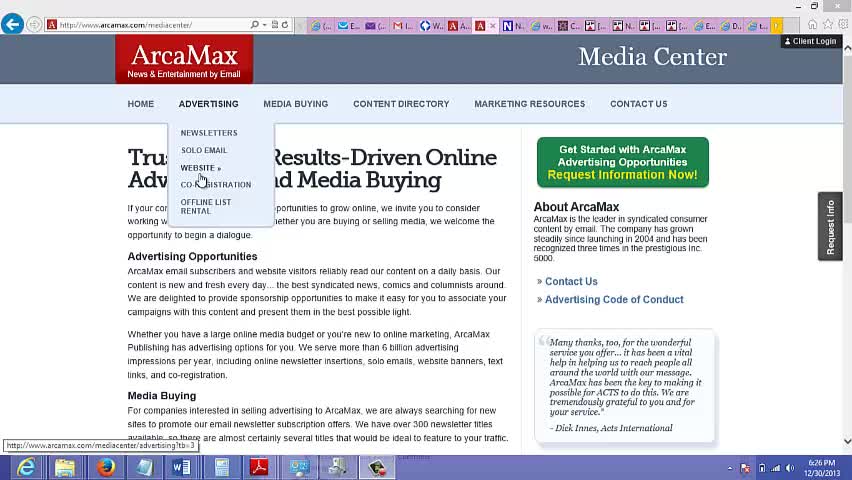Open the address bar dropdown arrow
The image size is (852, 480).
(x=265, y=25)
